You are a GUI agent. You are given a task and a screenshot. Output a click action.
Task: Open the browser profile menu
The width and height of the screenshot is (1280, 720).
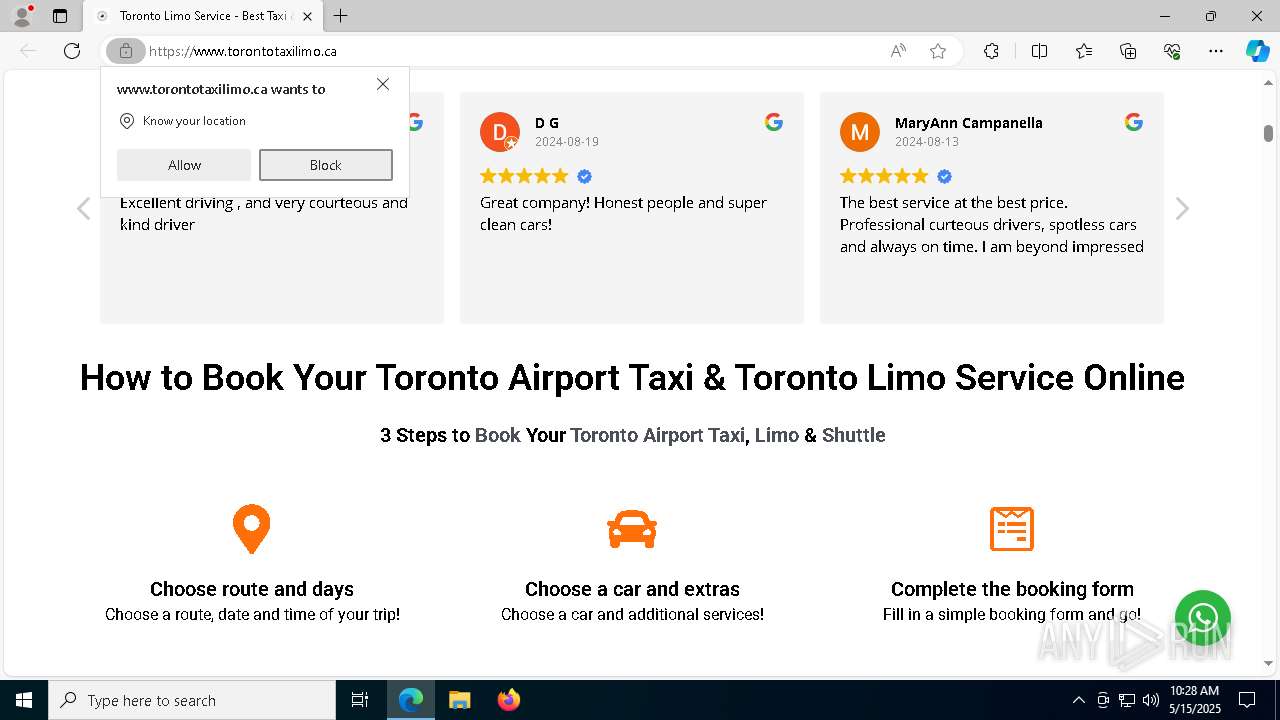point(22,16)
